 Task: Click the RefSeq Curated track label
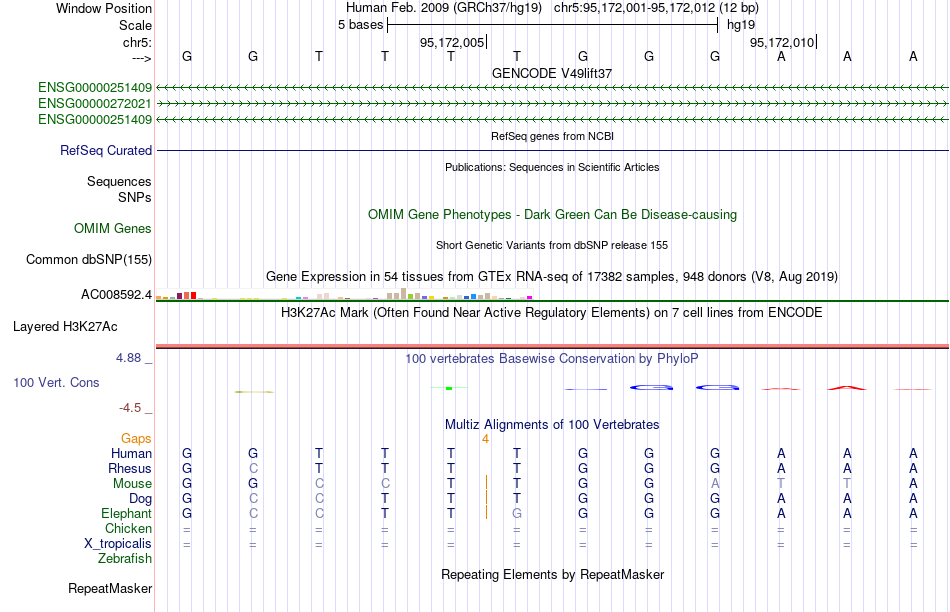click(106, 150)
